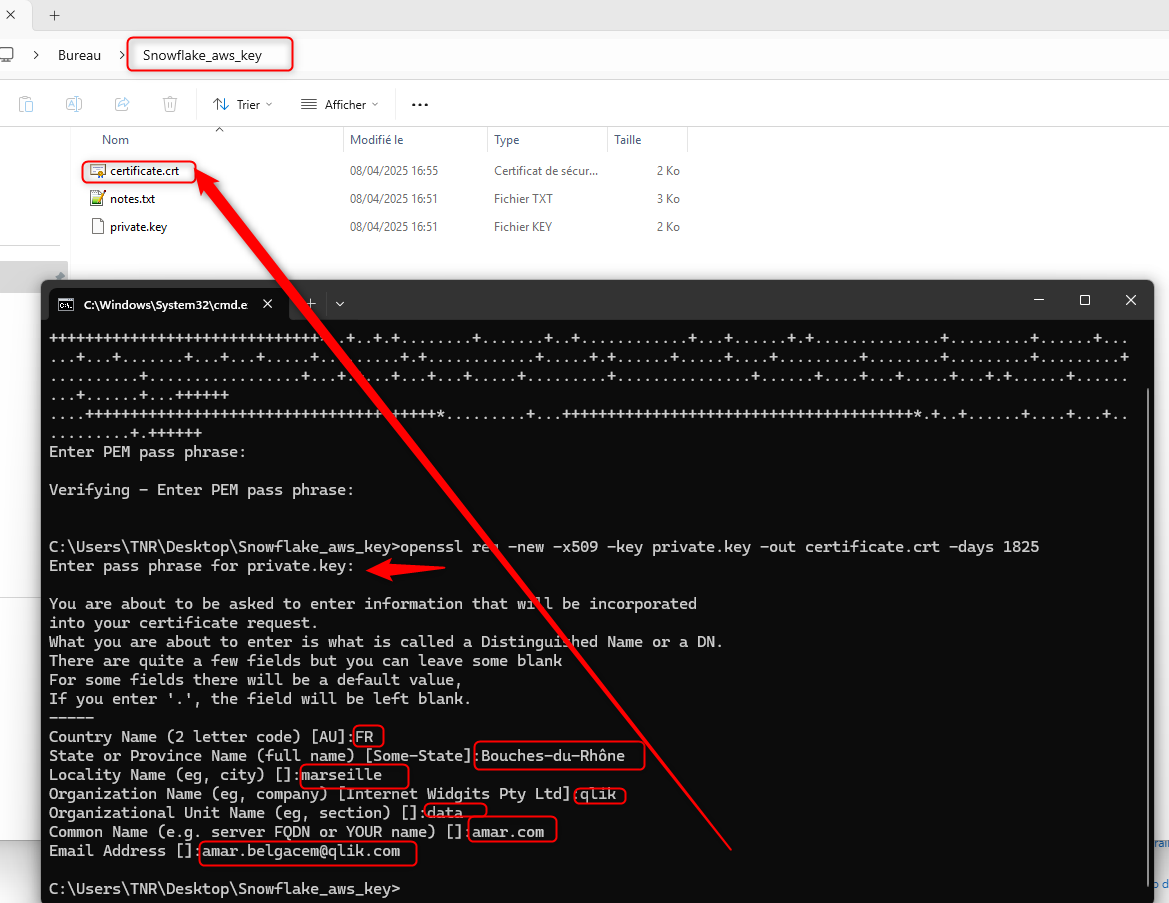Click the Paste icon in Explorer toolbar
Viewport: 1169px width, 903px height.
click(x=26, y=104)
